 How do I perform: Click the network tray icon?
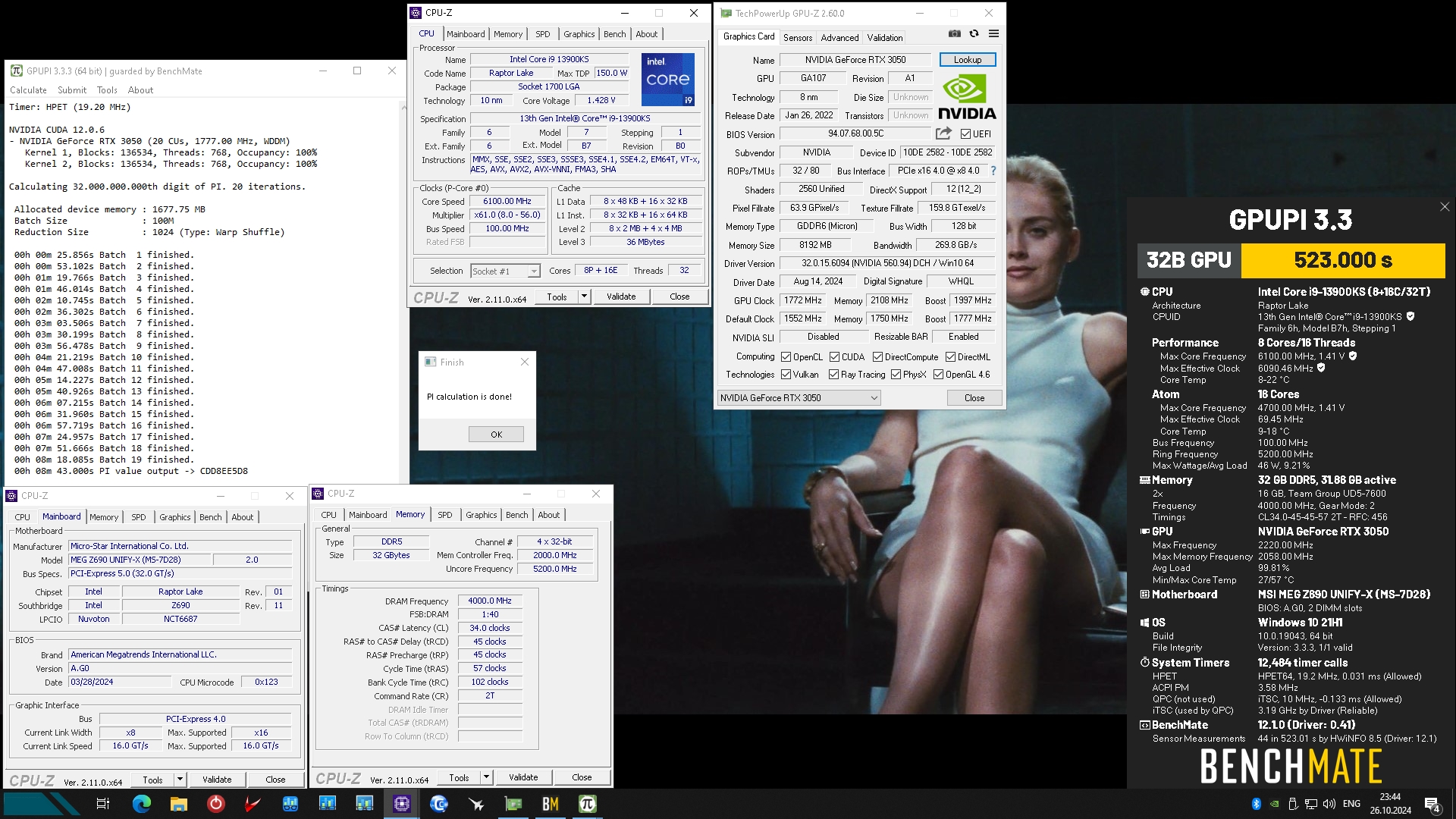point(1311,804)
